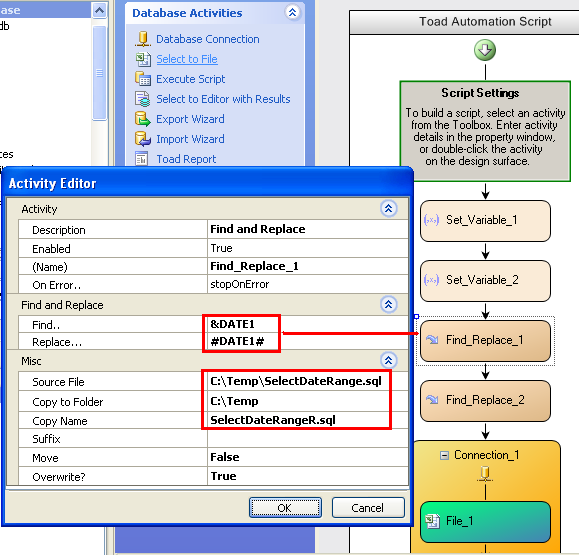Image resolution: width=579 pixels, height=555 pixels.
Task: Click the Overwrite? property label
Action: (x=59, y=477)
